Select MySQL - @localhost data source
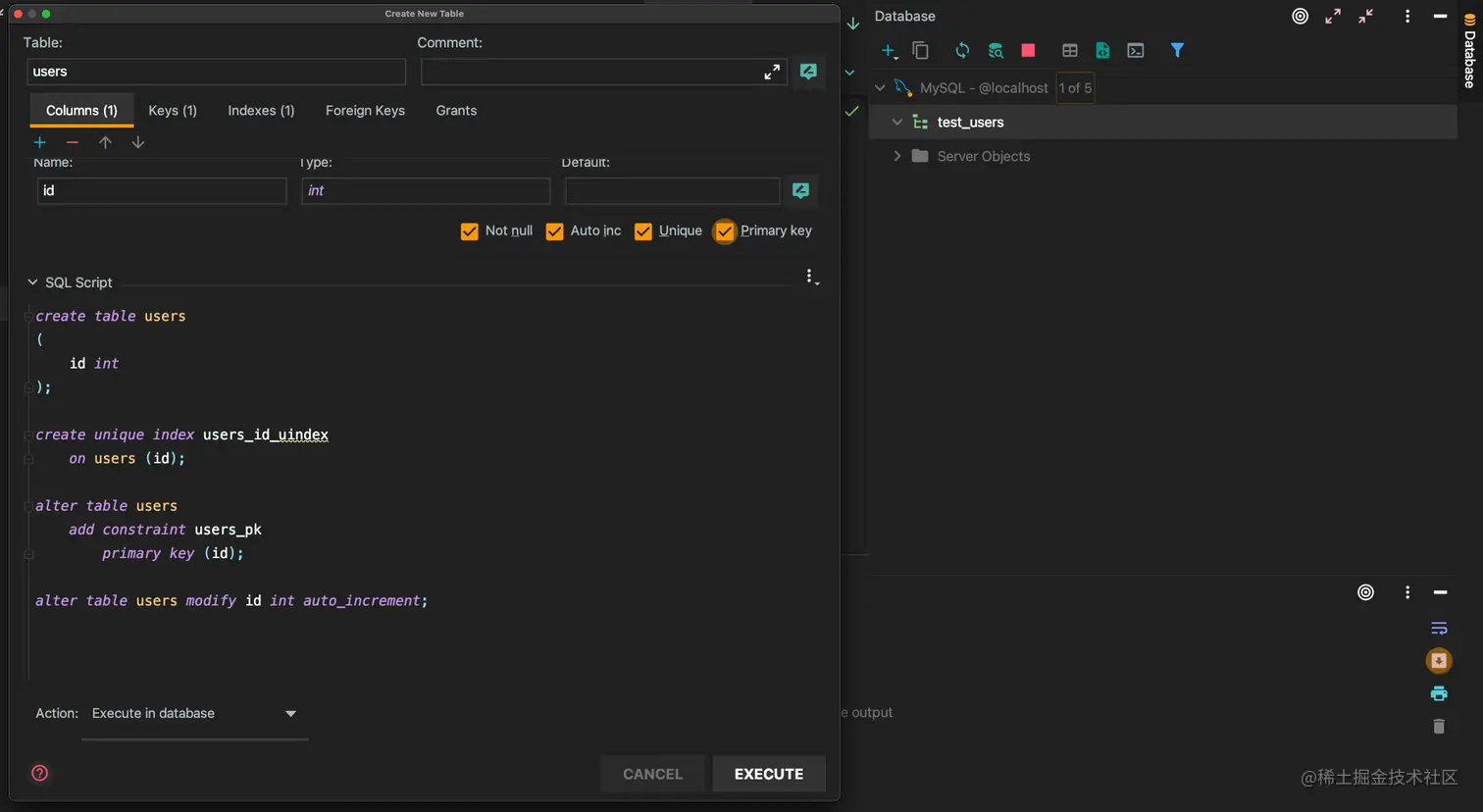The image size is (1483, 812). tap(984, 88)
